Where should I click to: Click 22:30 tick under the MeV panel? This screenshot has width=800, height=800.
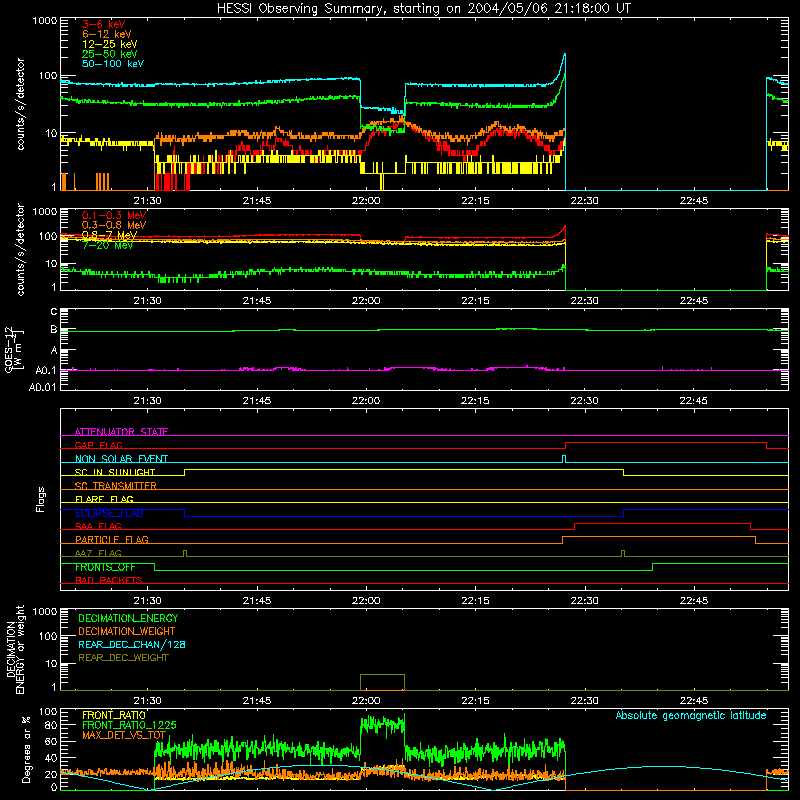click(584, 301)
